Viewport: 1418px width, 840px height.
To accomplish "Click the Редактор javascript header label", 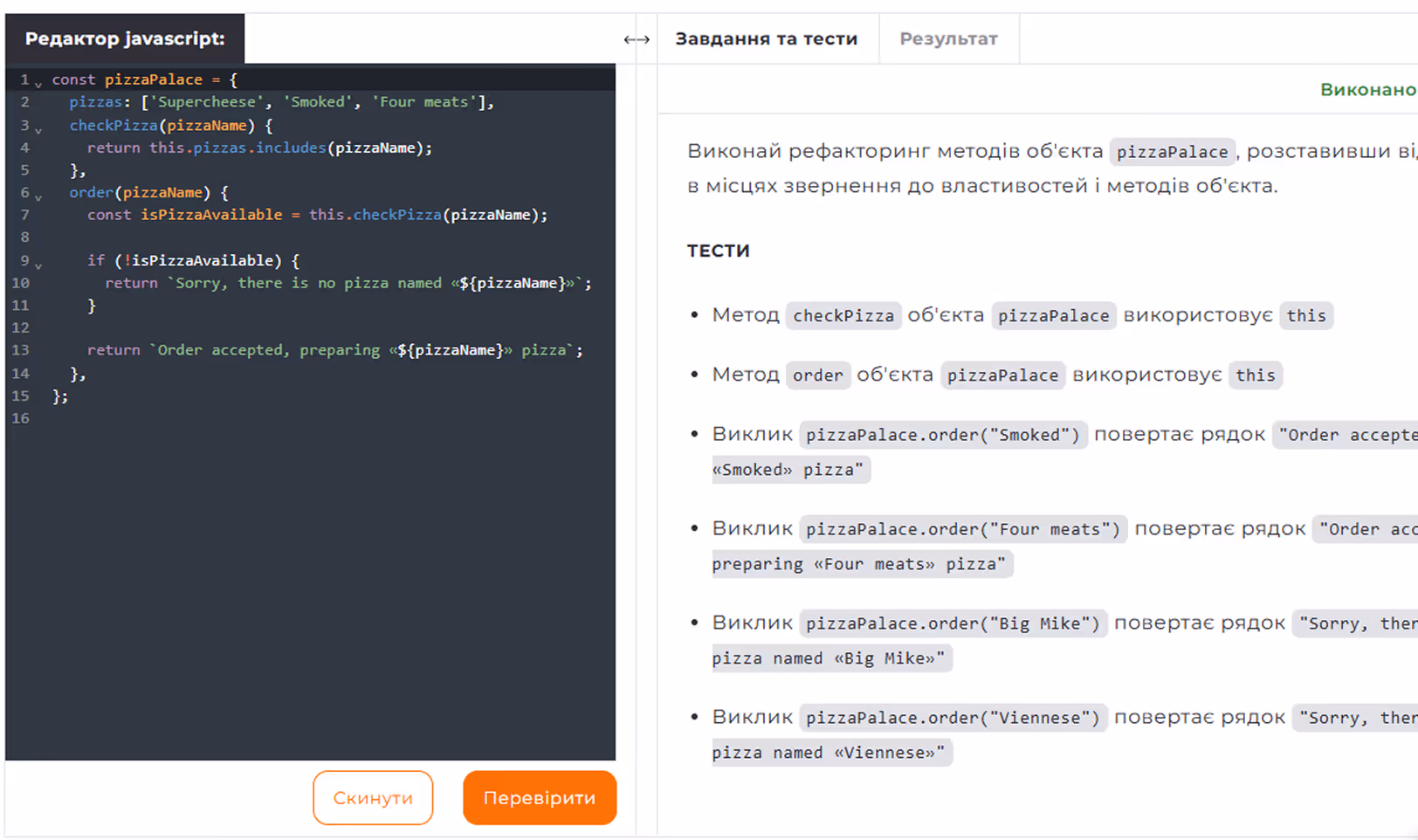I will 125,39.
